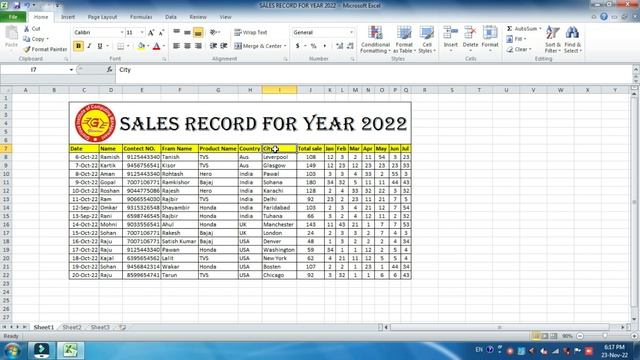Toggle Italic formatting
Image resolution: width=640 pixels, height=360 pixels.
tap(89, 46)
